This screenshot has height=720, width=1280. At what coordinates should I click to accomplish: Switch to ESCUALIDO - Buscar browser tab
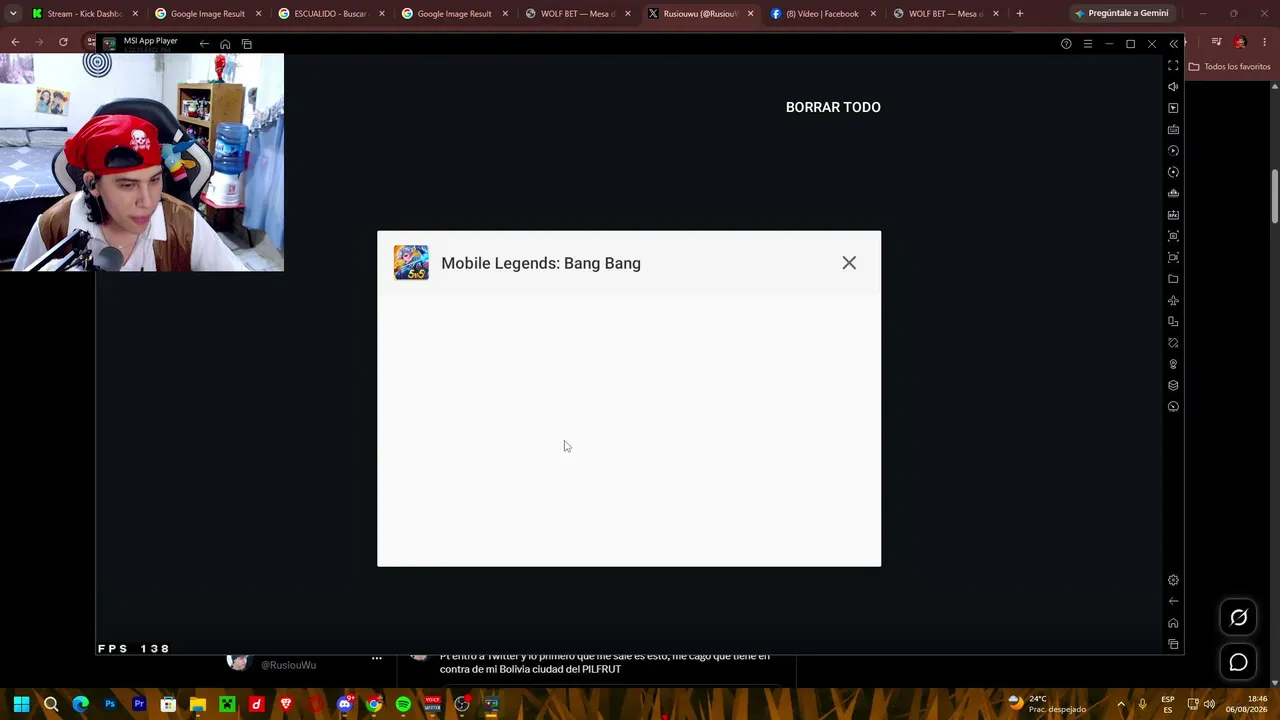click(x=330, y=14)
